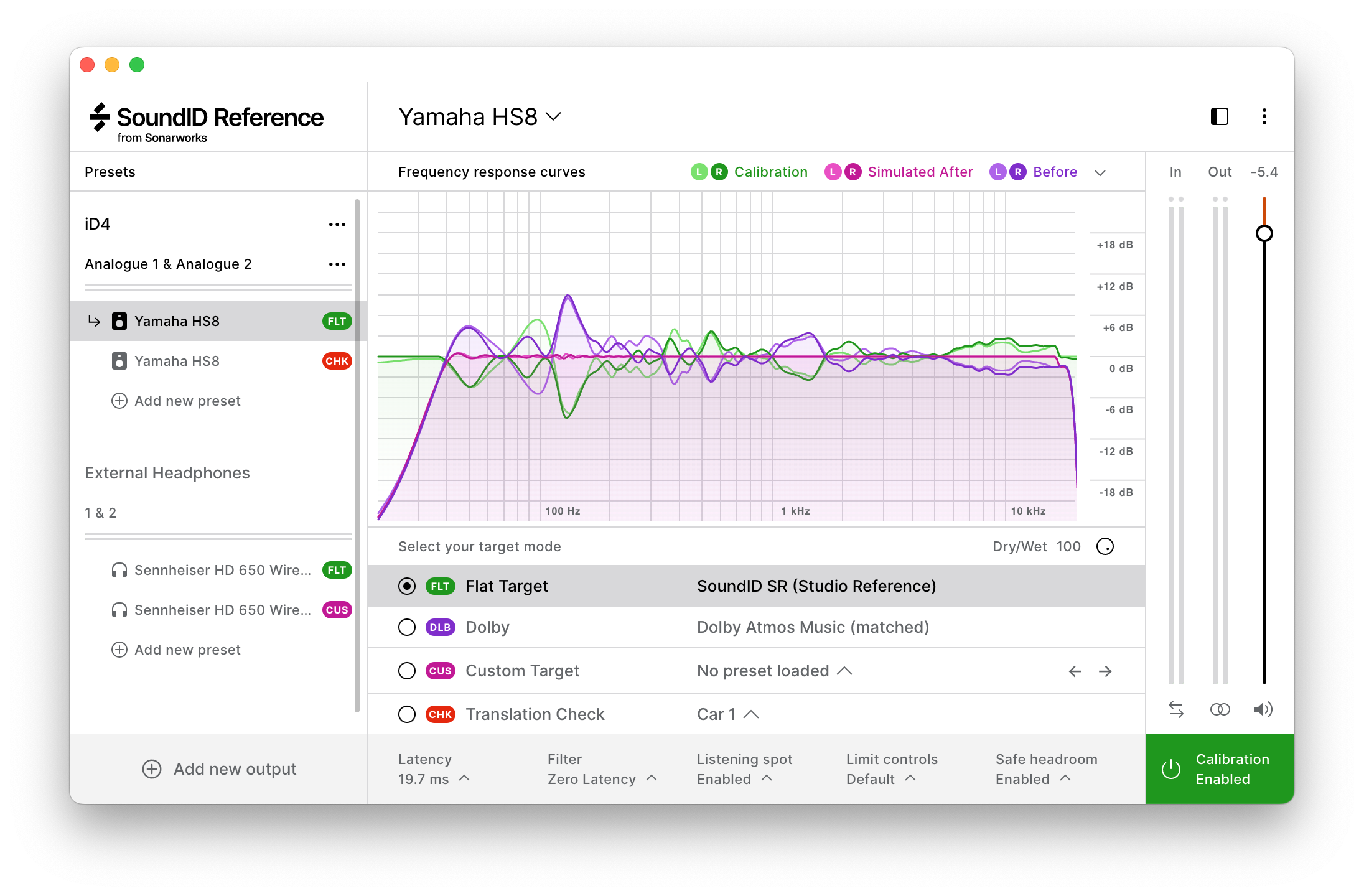Select the External Headphones output
1364x896 pixels.
pos(167,473)
